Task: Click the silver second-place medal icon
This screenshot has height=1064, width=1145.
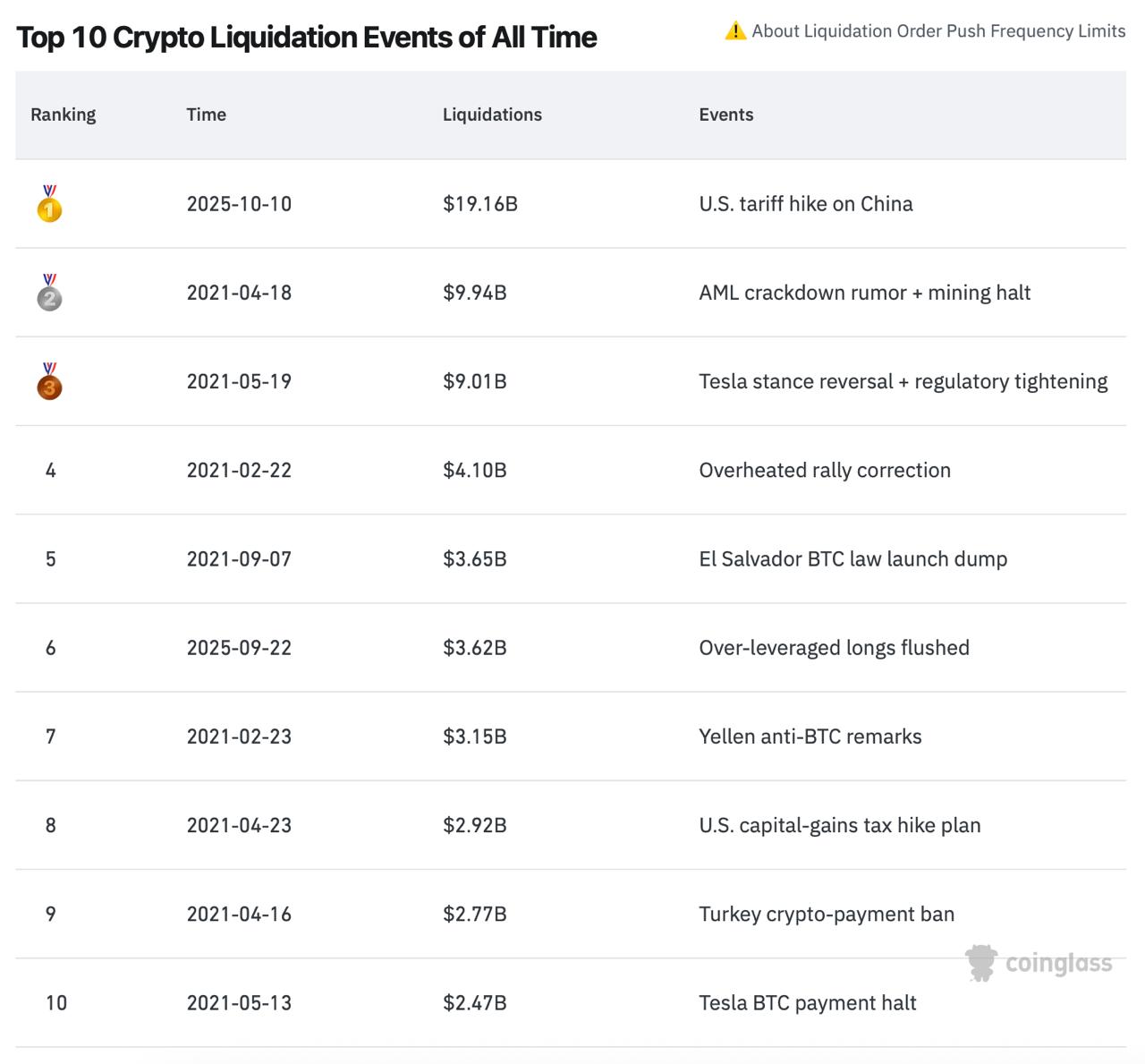Action: [49, 293]
